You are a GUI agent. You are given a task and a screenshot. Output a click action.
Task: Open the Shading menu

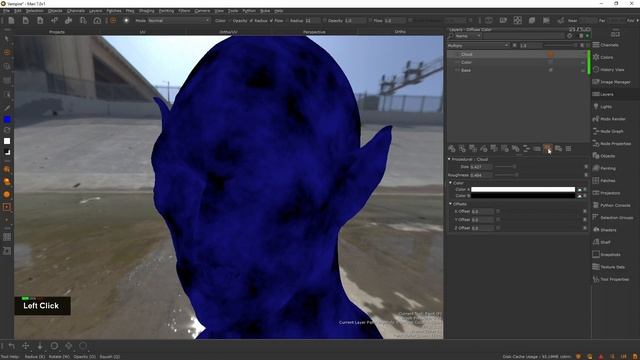(147, 11)
